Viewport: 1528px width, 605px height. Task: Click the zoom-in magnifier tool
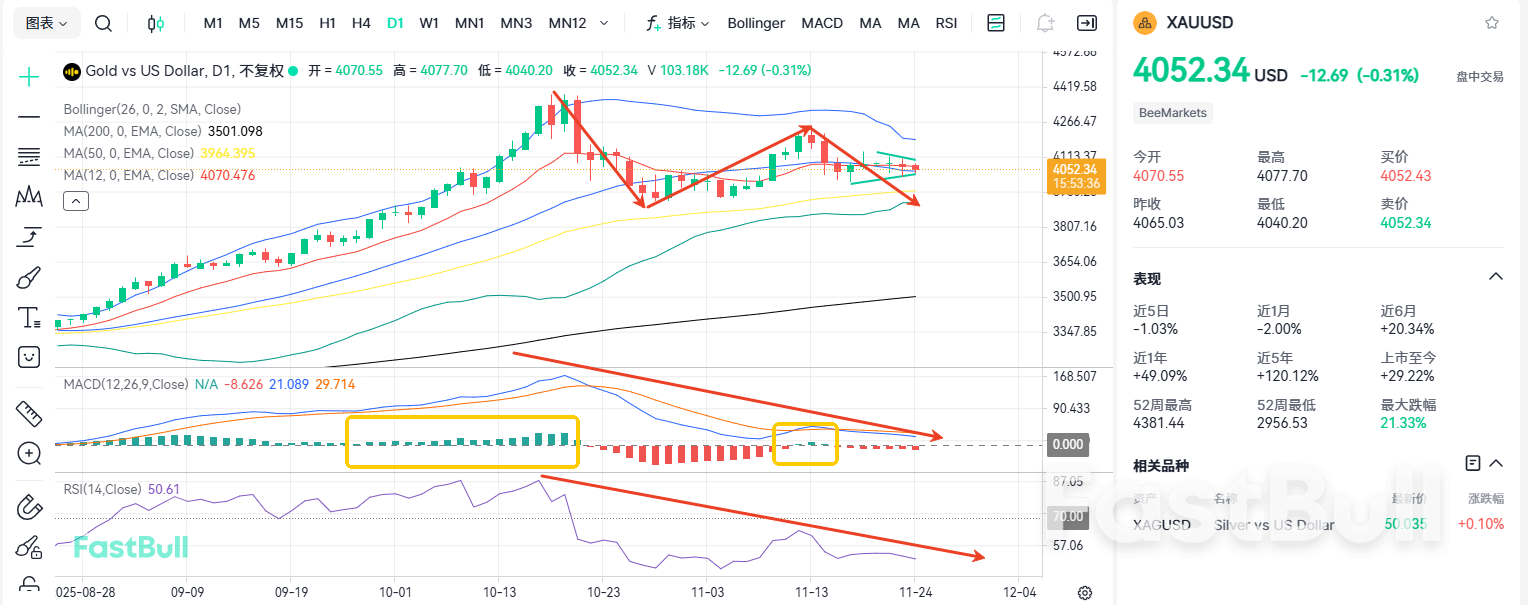tap(29, 454)
